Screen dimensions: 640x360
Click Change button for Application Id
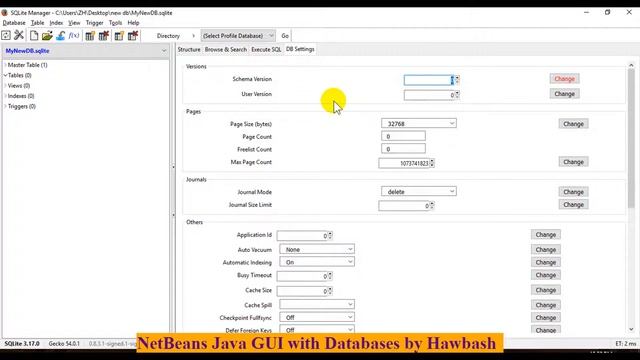tap(546, 235)
